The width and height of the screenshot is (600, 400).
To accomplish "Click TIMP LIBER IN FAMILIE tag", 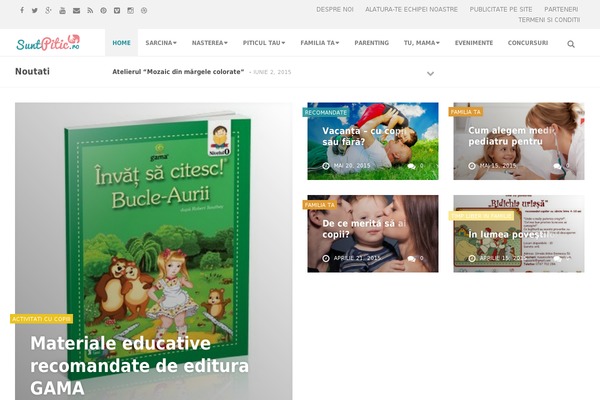I will point(481,216).
